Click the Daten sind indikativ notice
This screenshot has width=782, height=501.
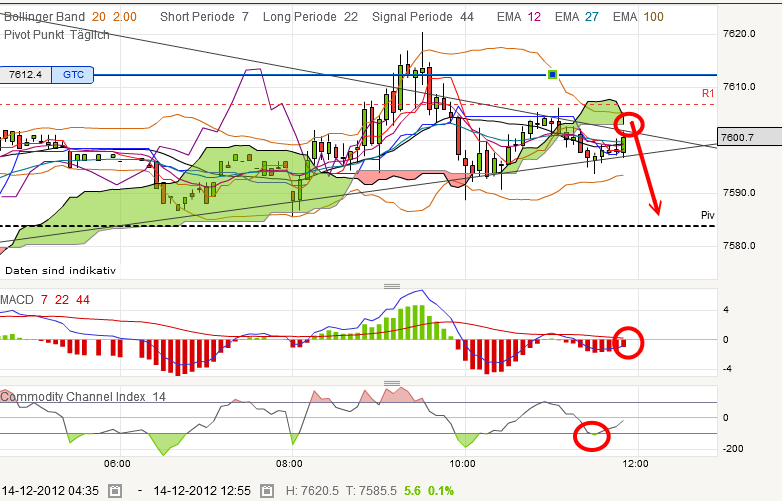point(60,271)
